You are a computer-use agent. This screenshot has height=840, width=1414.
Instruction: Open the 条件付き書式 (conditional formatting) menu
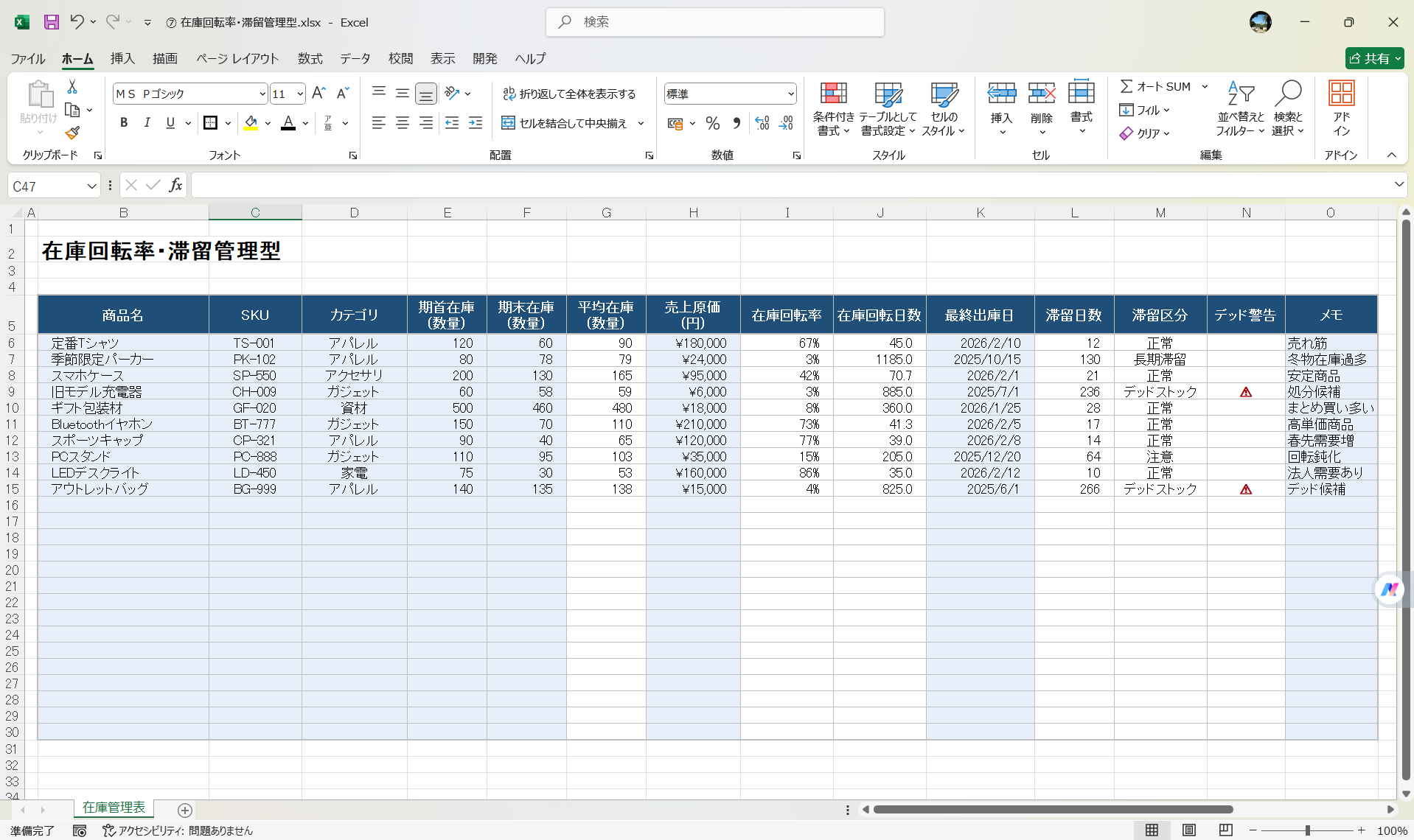click(833, 108)
